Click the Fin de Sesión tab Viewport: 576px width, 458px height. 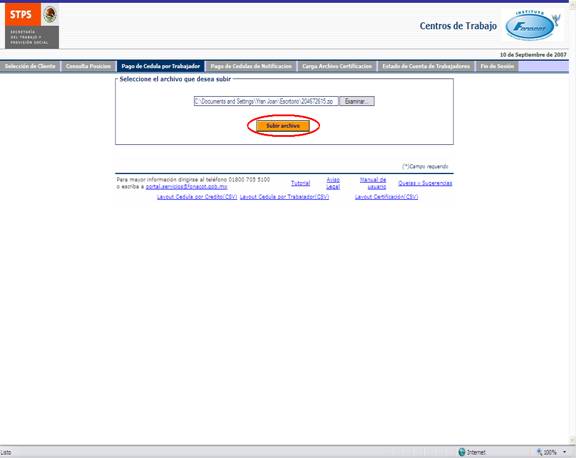coord(497,66)
